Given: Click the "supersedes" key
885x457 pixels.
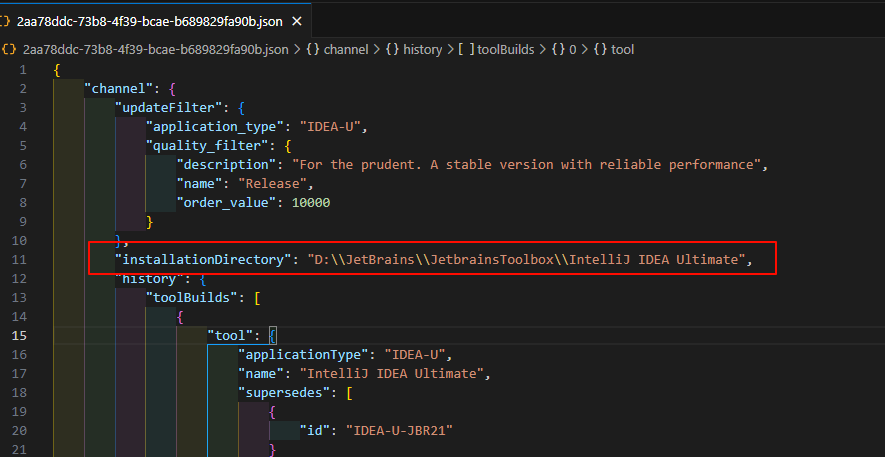Looking at the screenshot, I should (x=284, y=393).
